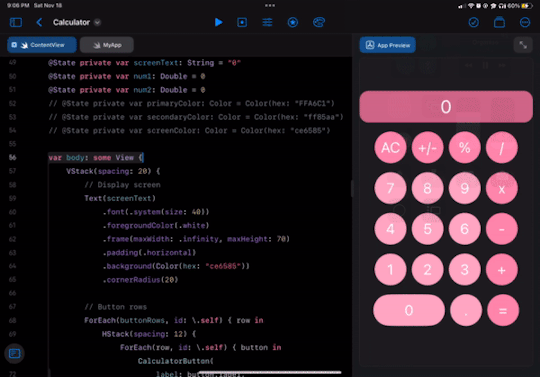Tap the AC calculator button
Viewport: 540px width, 377px height.
[390, 147]
